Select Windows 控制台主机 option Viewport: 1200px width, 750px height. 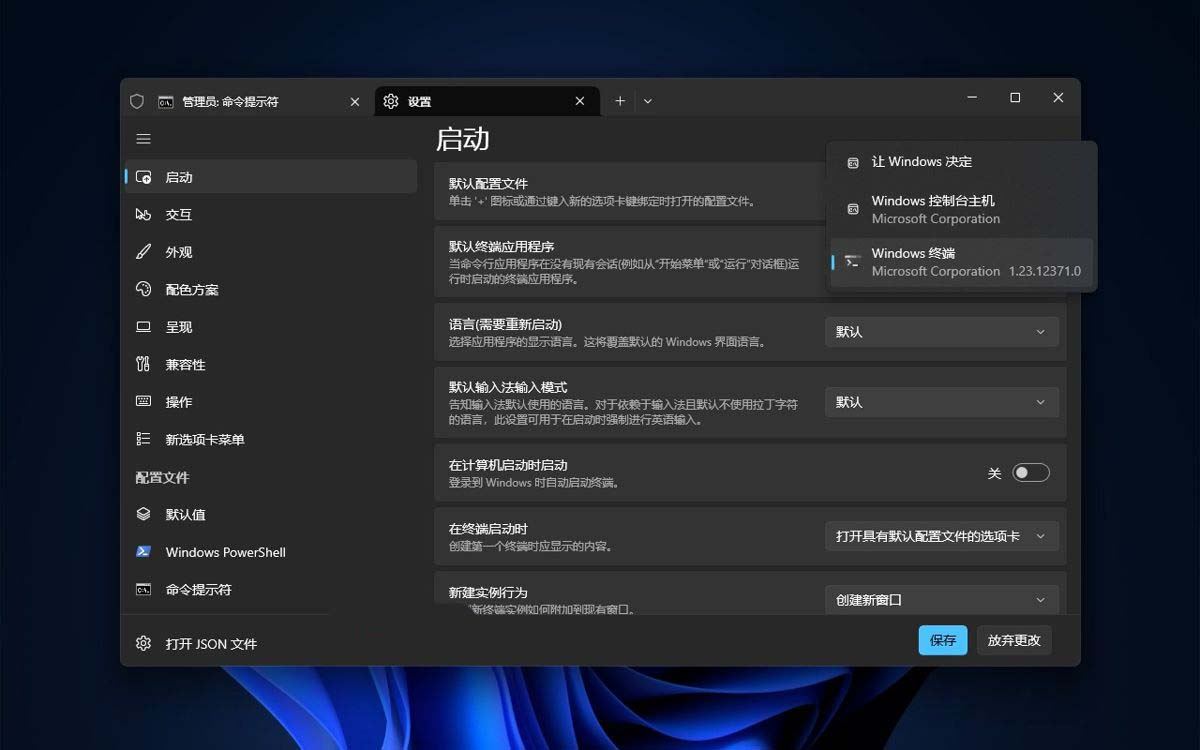pyautogui.click(x=962, y=209)
